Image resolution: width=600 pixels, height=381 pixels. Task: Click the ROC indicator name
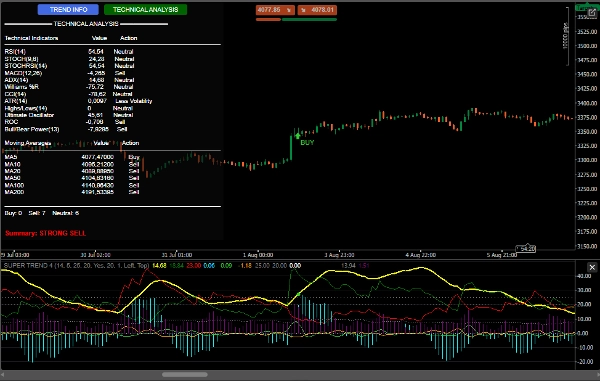click(11, 122)
